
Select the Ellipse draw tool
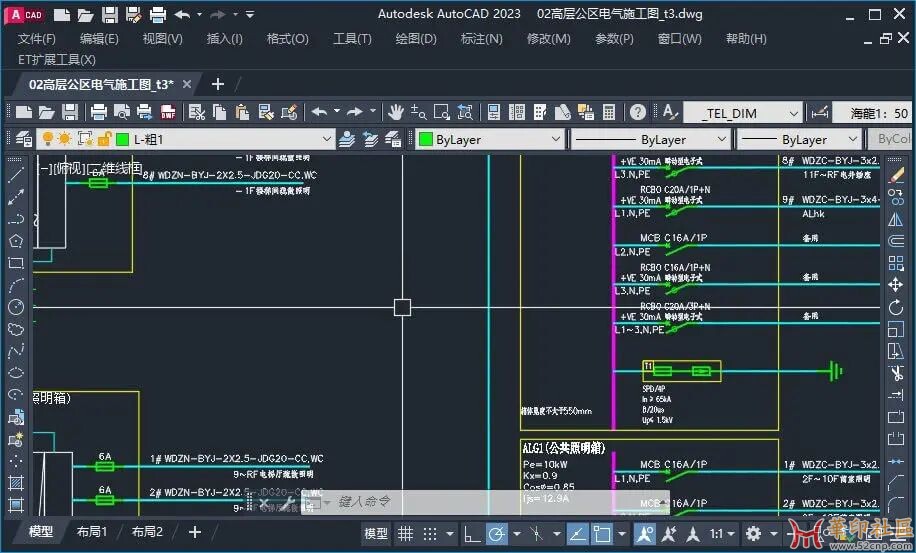pos(16,373)
